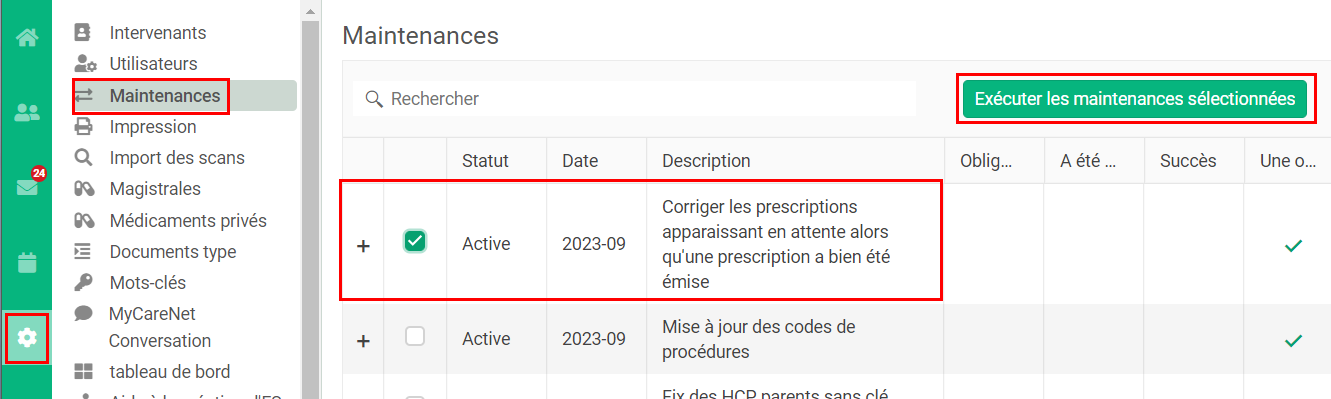Image resolution: width=1331 pixels, height=399 pixels.
Task: Click the printer icon beside Impression
Action: pyautogui.click(x=84, y=127)
